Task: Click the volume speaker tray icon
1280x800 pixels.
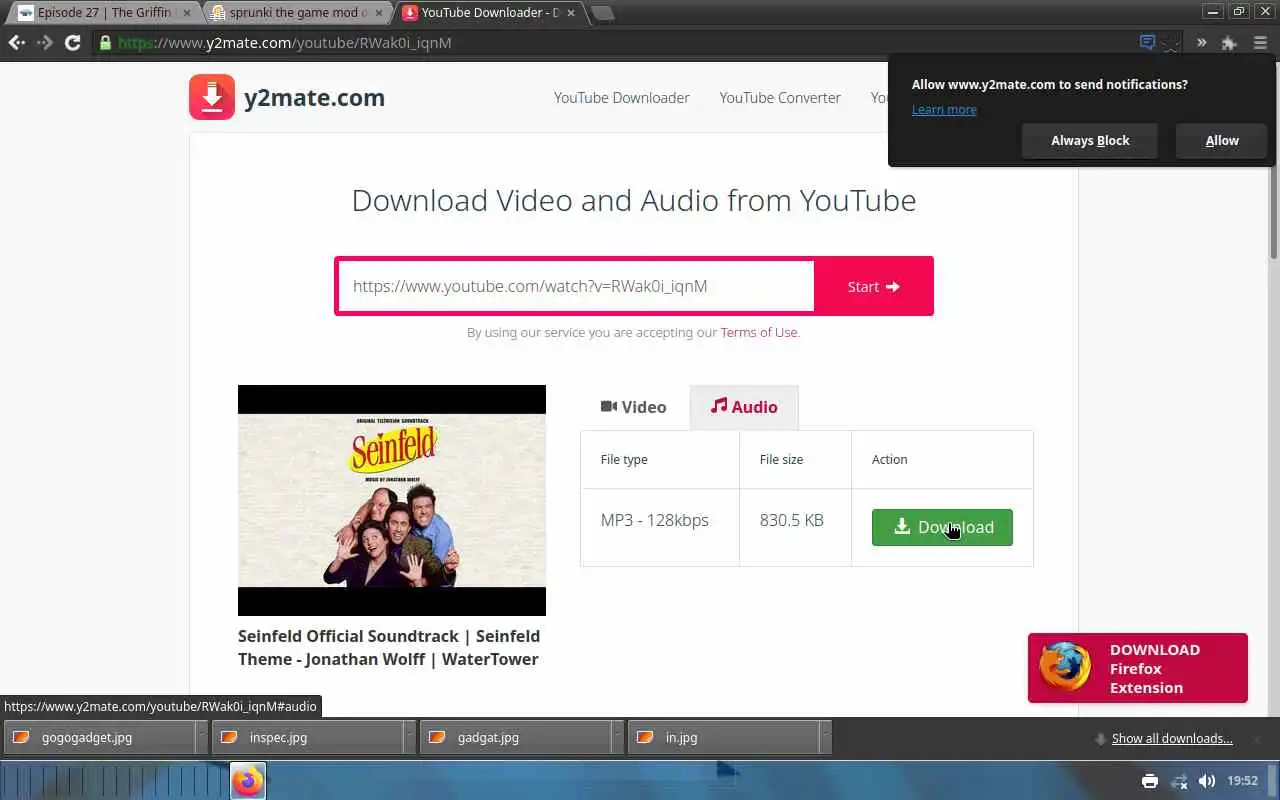Action: (x=1207, y=781)
